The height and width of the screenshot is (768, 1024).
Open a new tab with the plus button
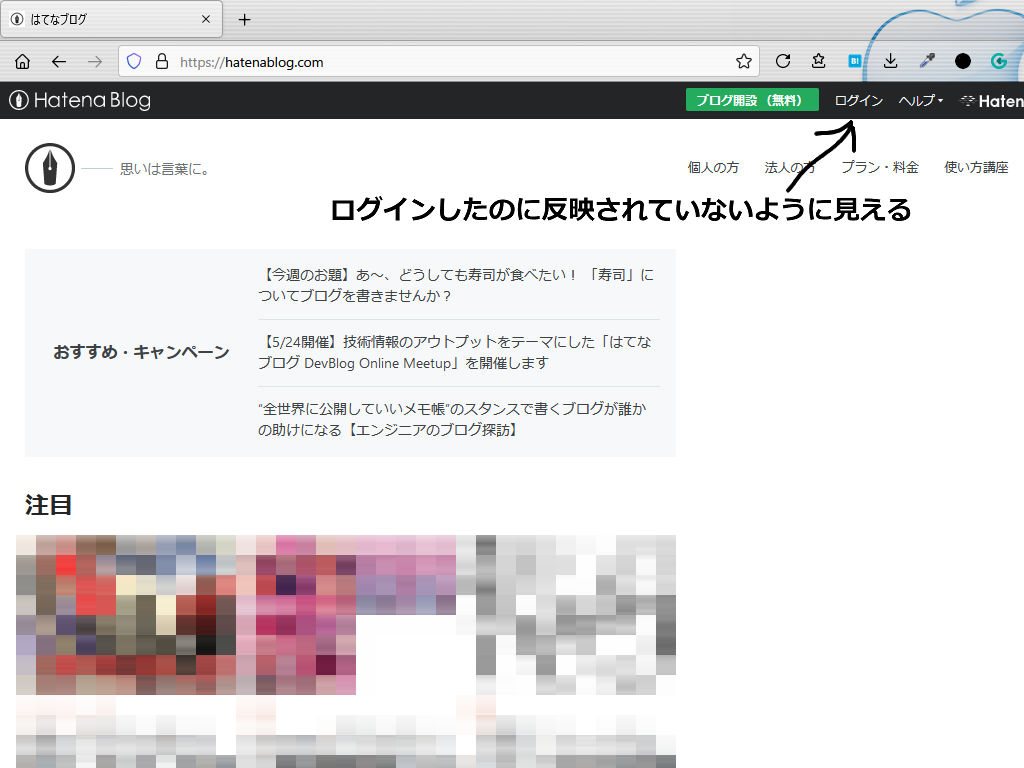click(244, 20)
